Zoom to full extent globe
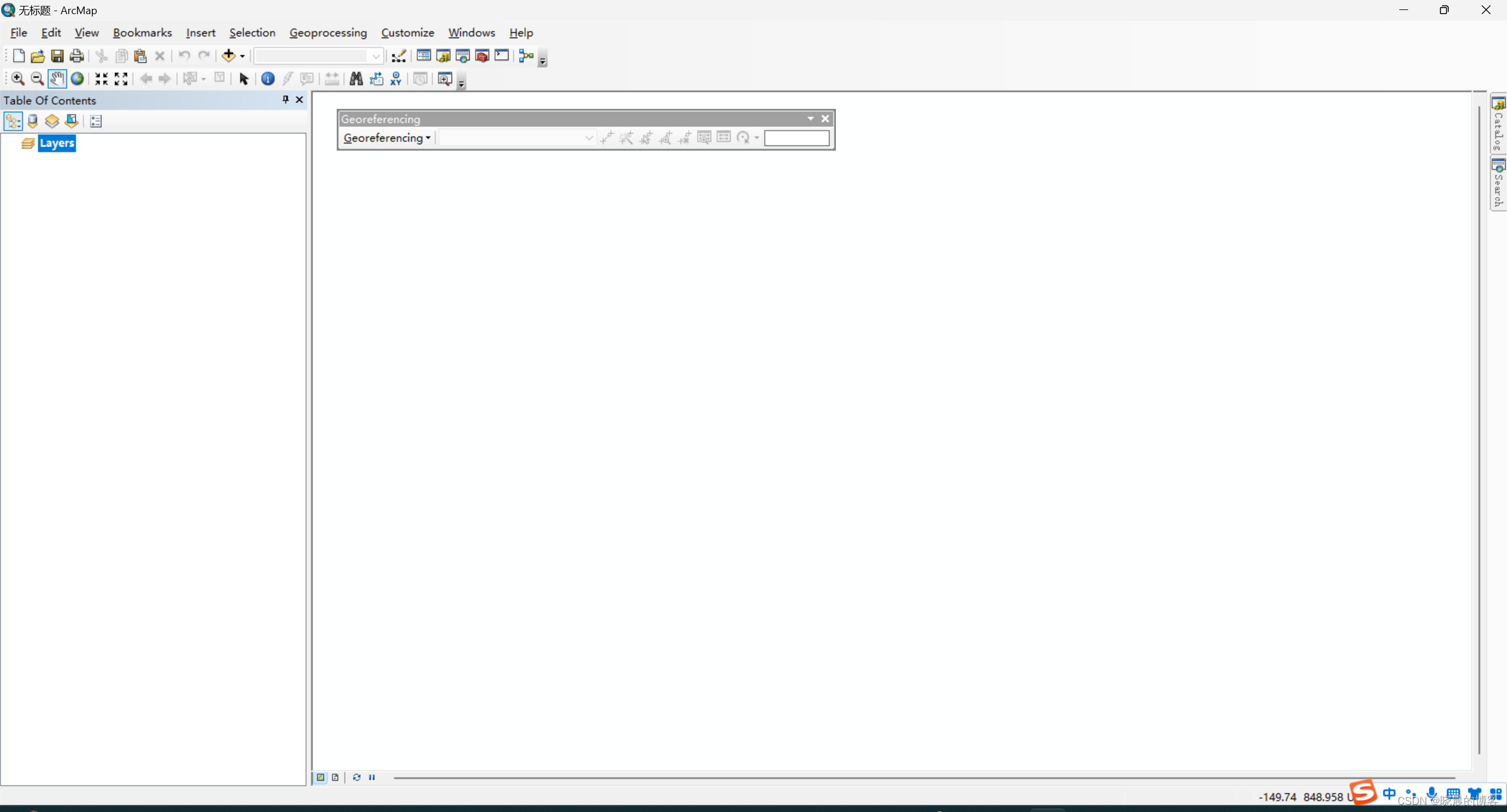This screenshot has height=812, width=1507. (77, 79)
